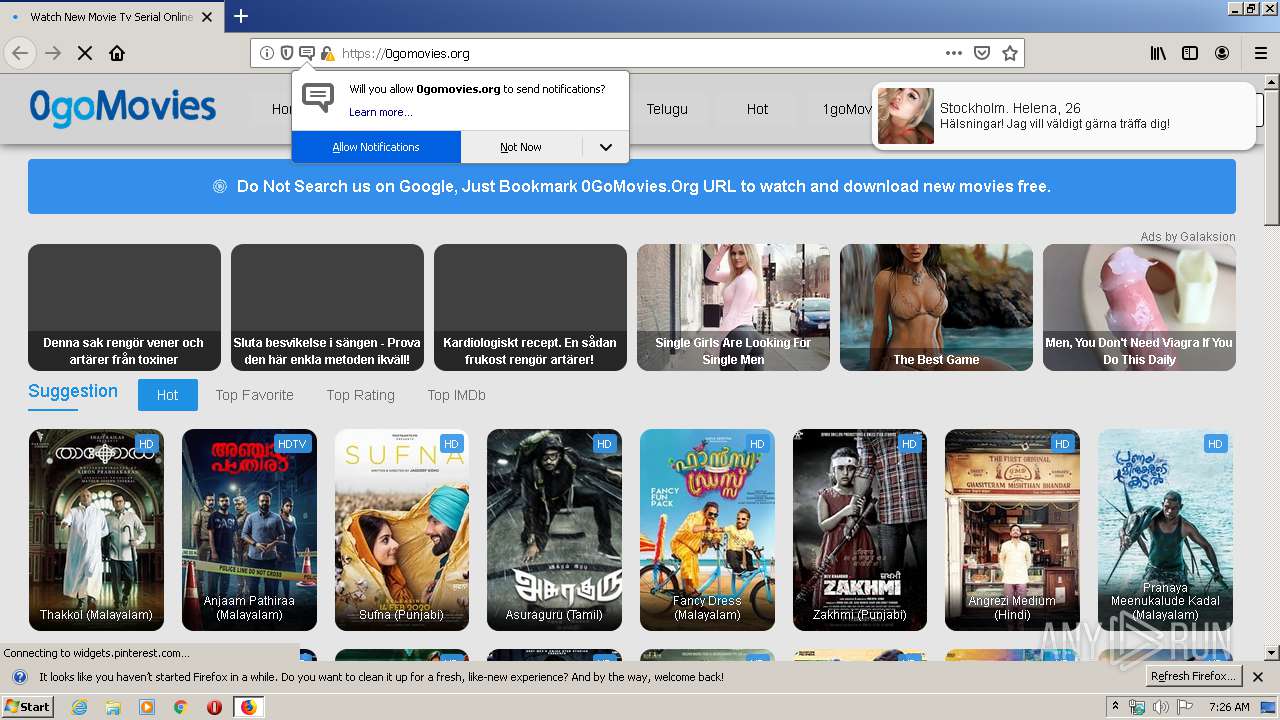Open the 0goMovies site logo
The image size is (1280, 720).
(122, 107)
